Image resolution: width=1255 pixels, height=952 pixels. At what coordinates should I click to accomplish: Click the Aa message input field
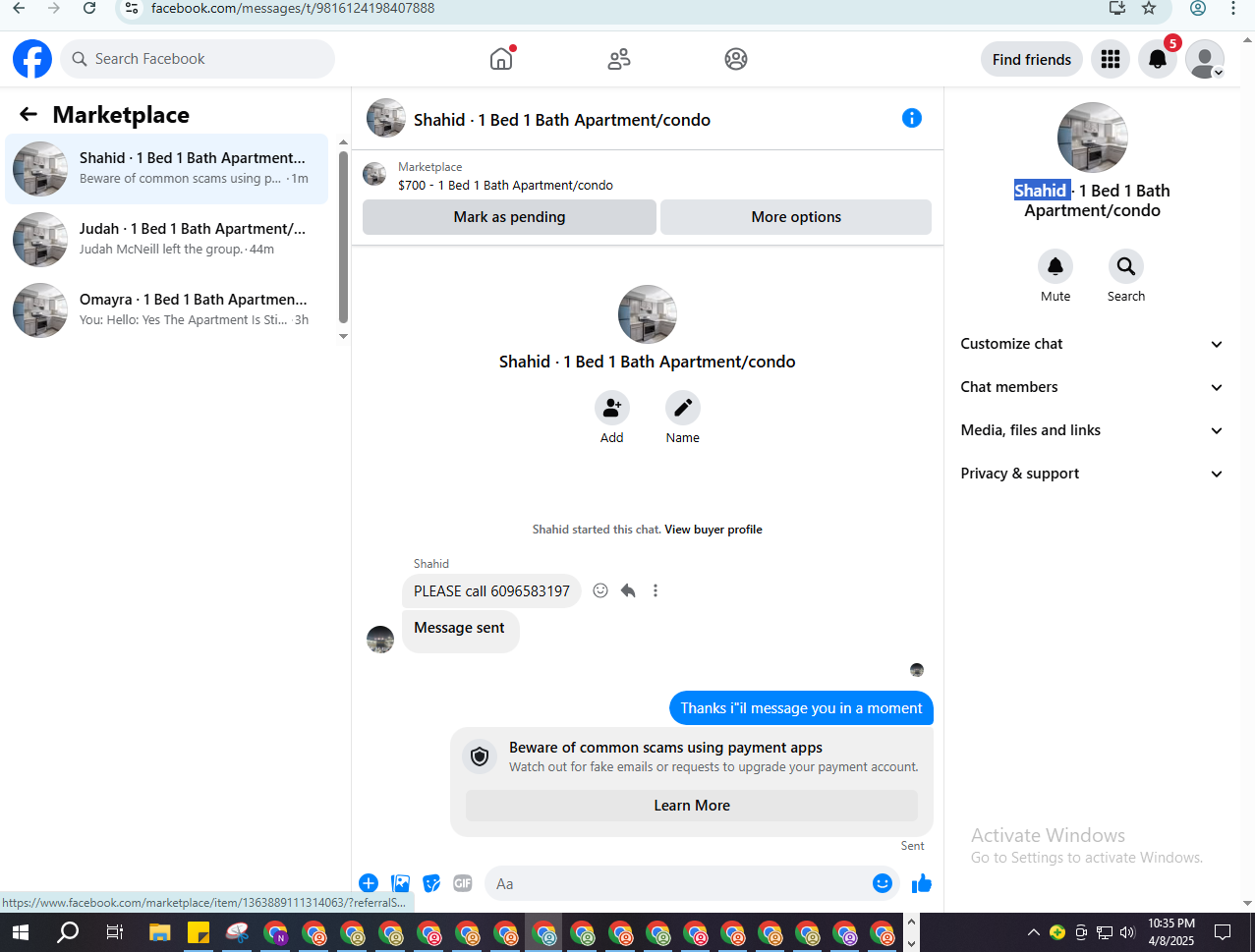click(678, 883)
